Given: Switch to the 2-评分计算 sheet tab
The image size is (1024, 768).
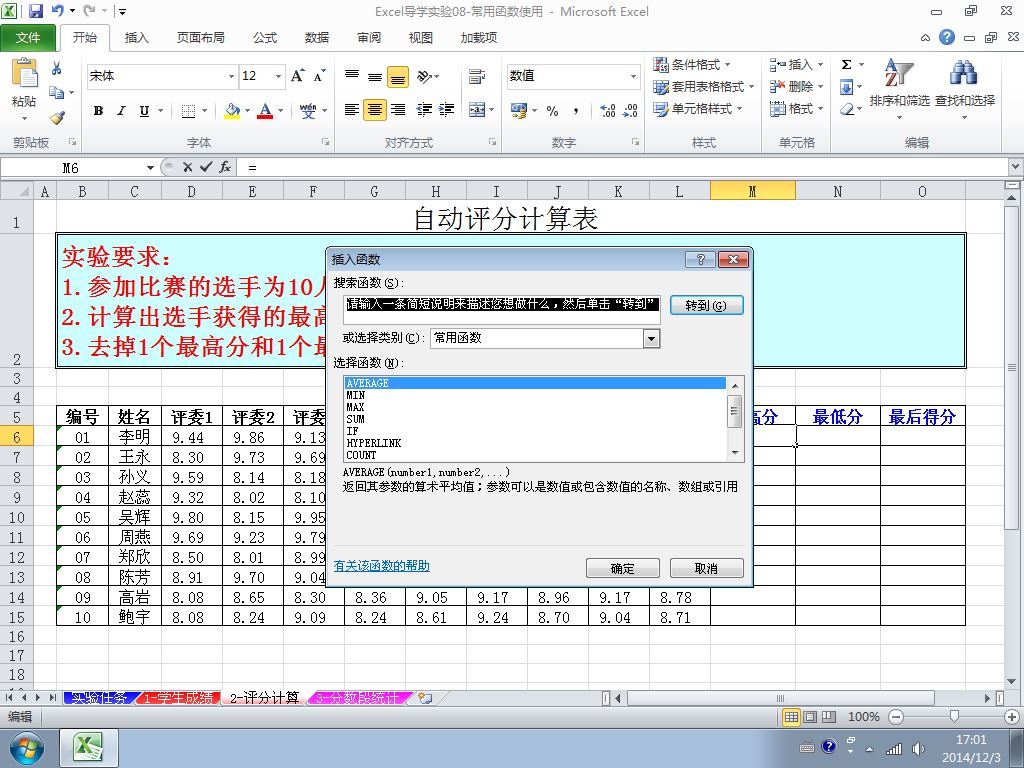Looking at the screenshot, I should 264,697.
